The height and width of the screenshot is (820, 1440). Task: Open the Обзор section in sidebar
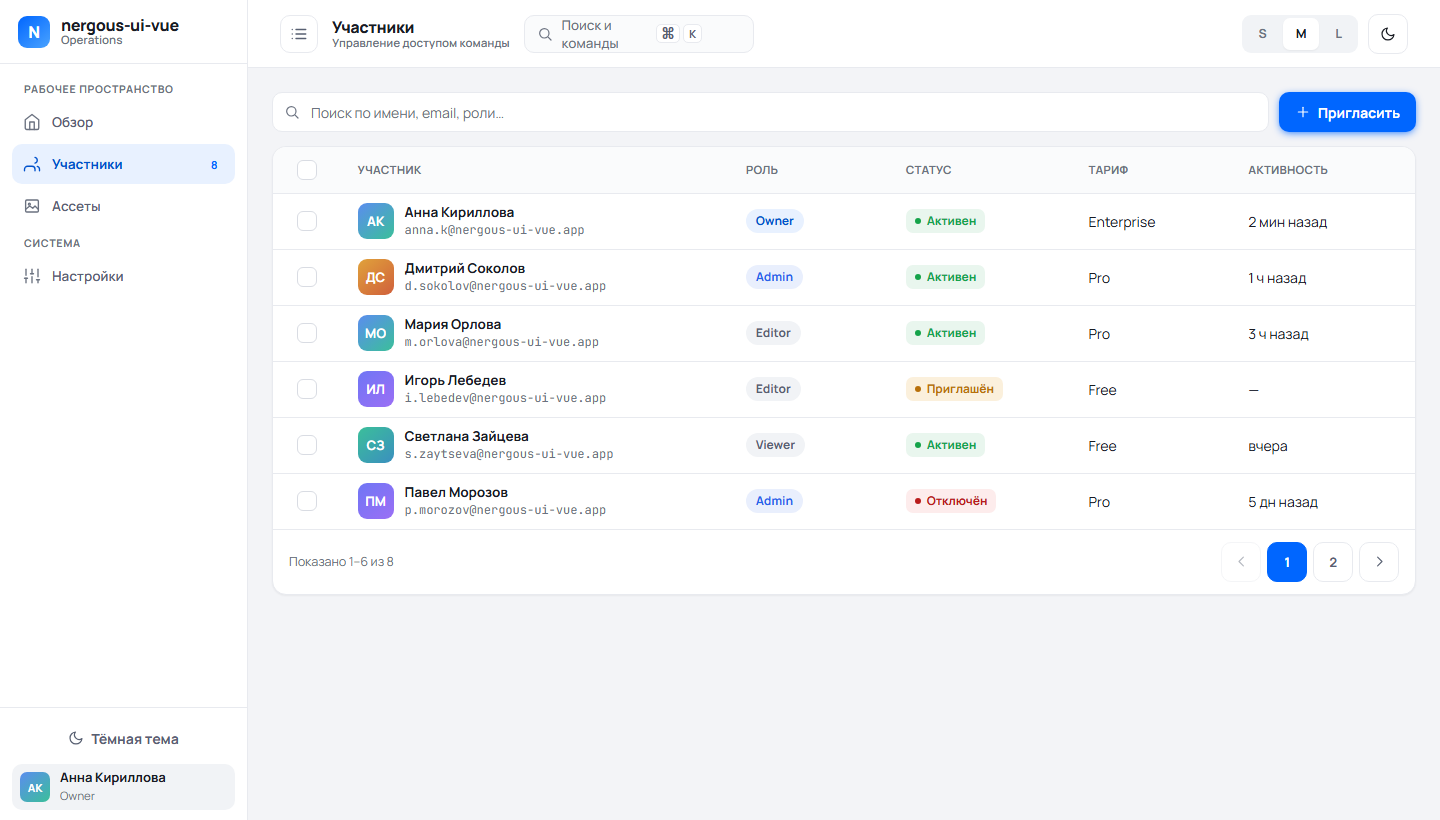point(123,122)
